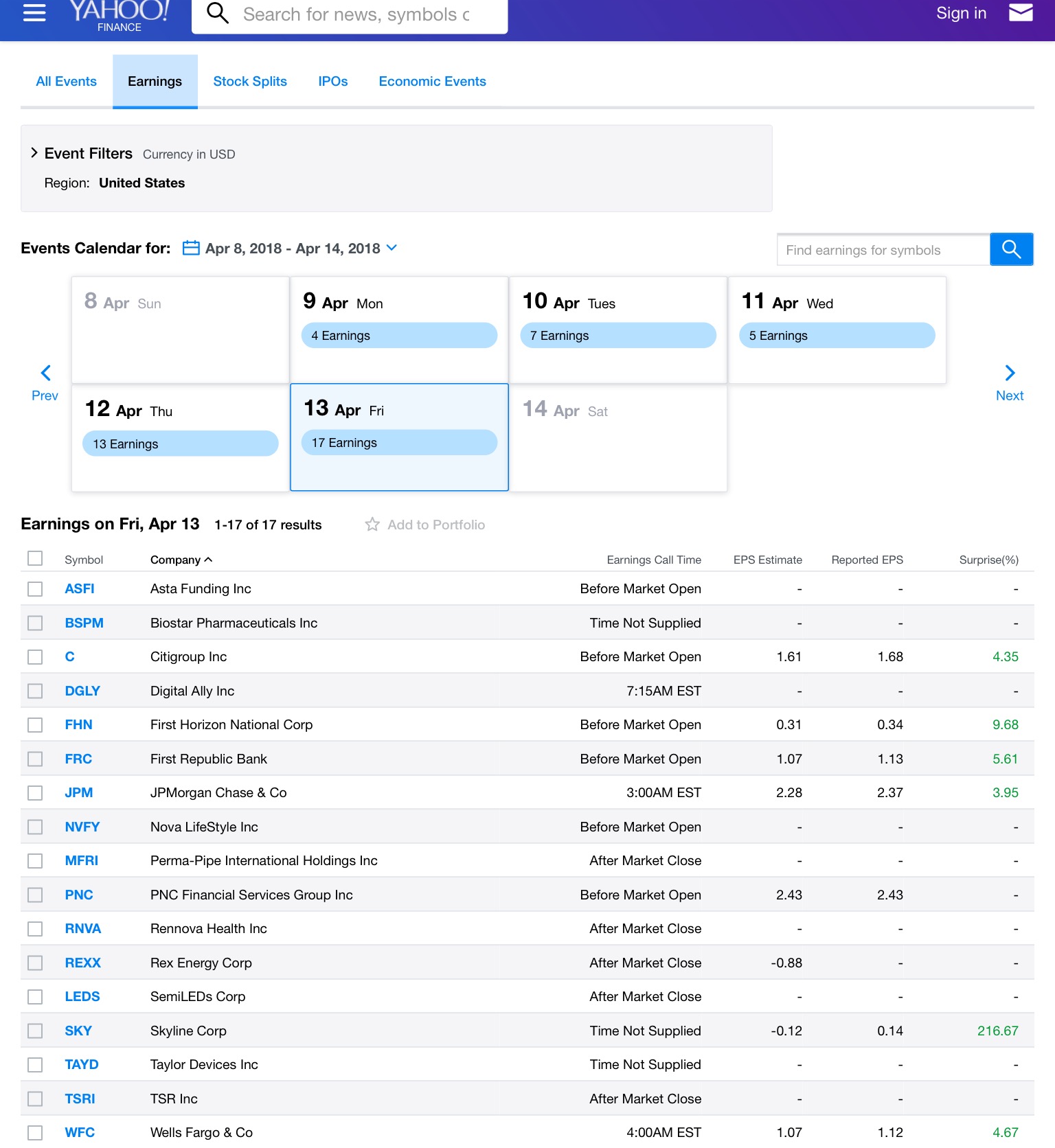This screenshot has height=1148, width=1055.
Task: Open the WFC ticker link
Action: click(x=80, y=1132)
